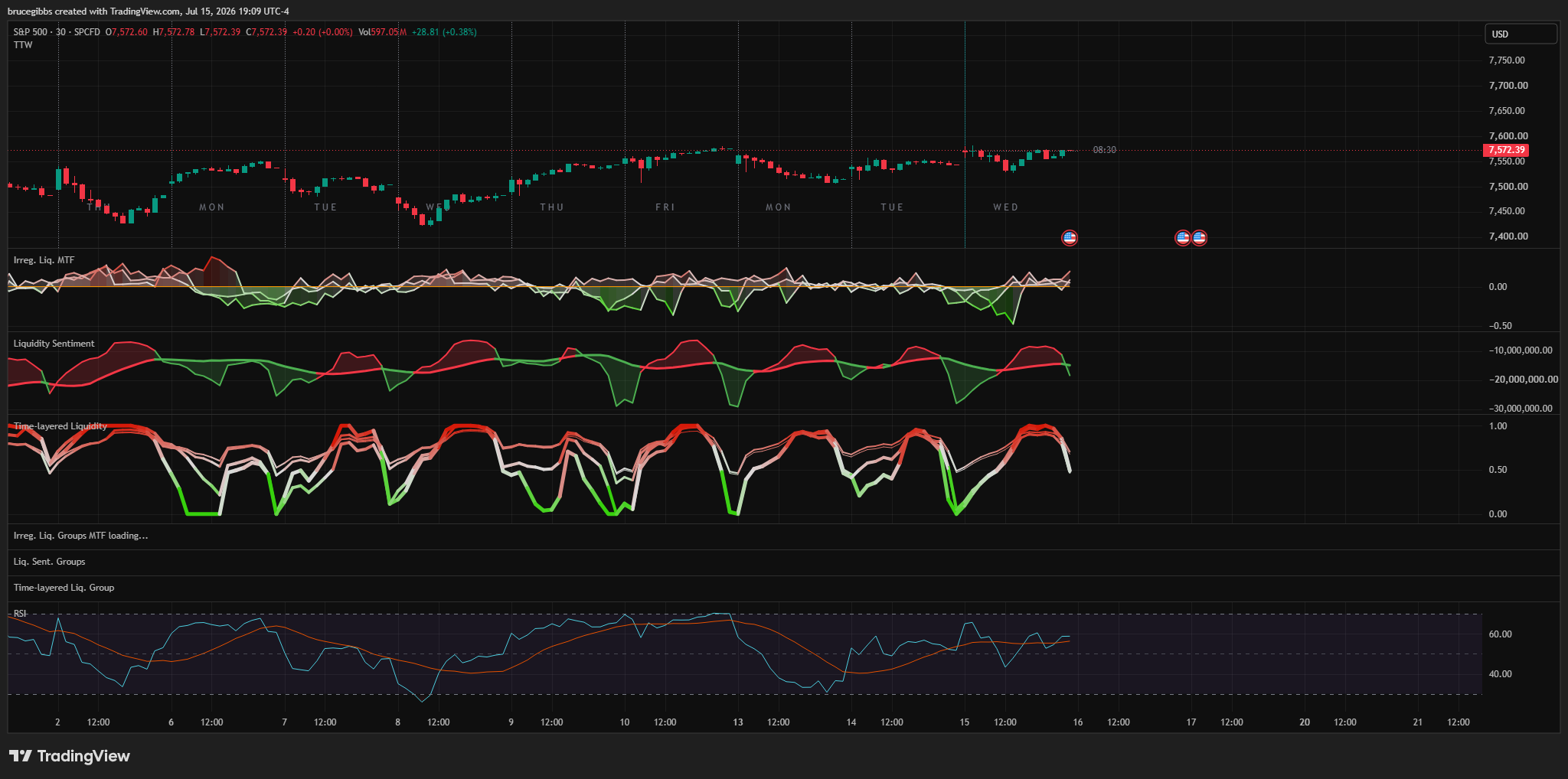Click date 6 on the time axis
The height and width of the screenshot is (779, 1568).
(171, 722)
